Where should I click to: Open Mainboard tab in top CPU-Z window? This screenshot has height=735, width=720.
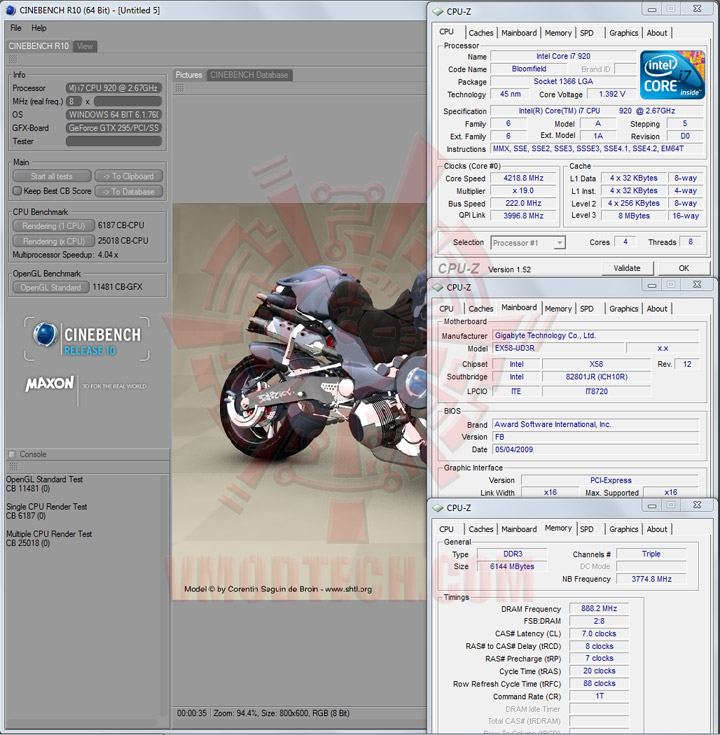(519, 33)
